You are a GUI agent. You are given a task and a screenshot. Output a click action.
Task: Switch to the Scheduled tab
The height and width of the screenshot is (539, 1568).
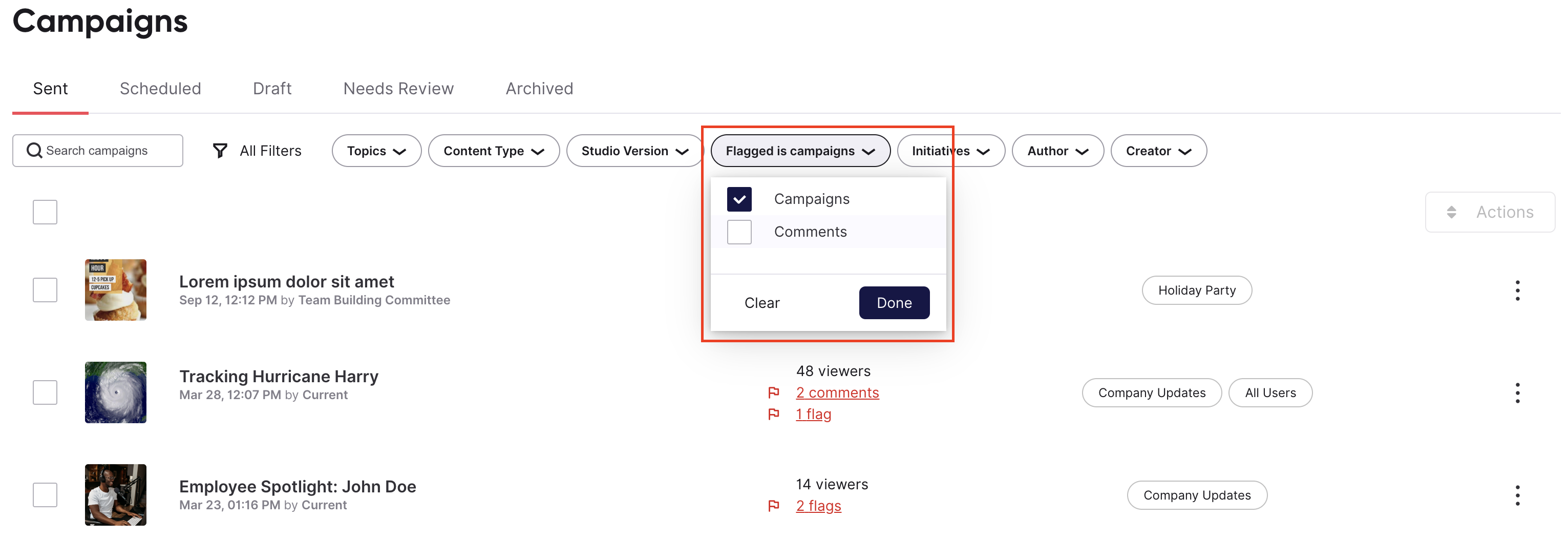coord(160,89)
